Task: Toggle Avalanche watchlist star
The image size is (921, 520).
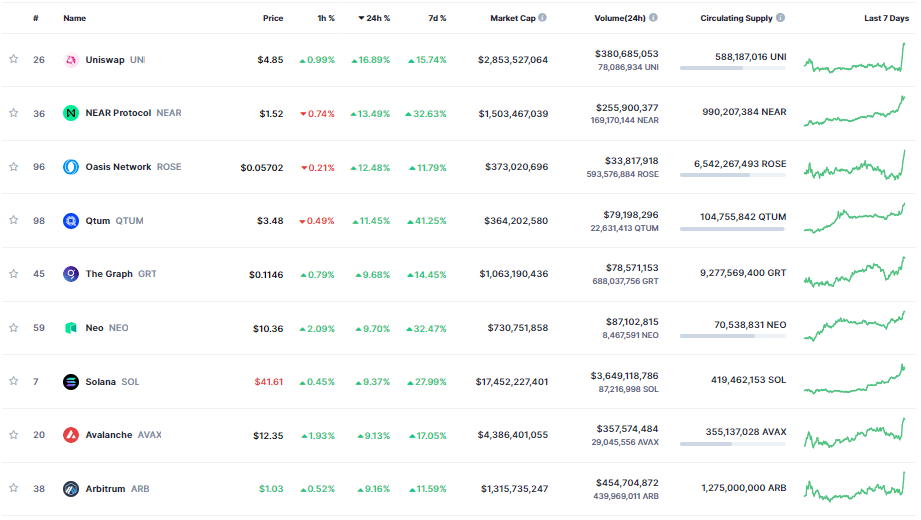Action: 14,435
